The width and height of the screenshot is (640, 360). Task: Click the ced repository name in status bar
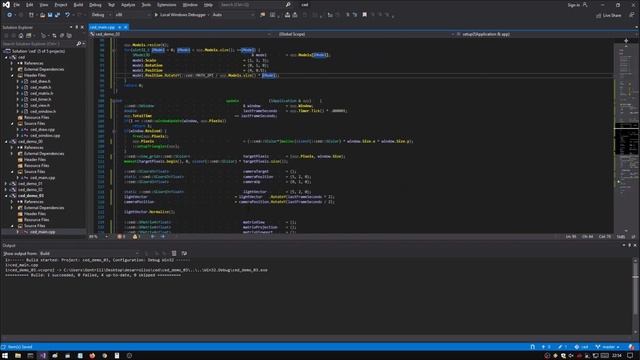tap(582, 347)
